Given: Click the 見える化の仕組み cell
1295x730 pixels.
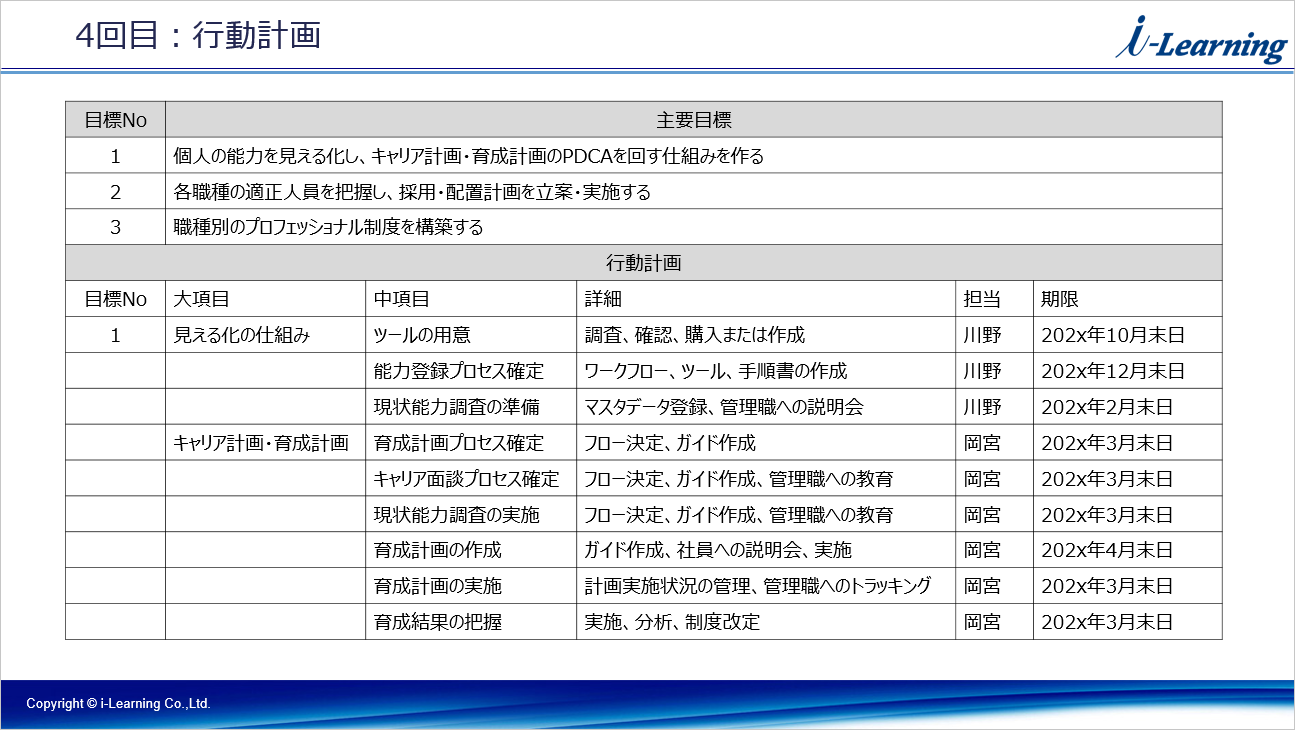Looking at the screenshot, I should [242, 335].
